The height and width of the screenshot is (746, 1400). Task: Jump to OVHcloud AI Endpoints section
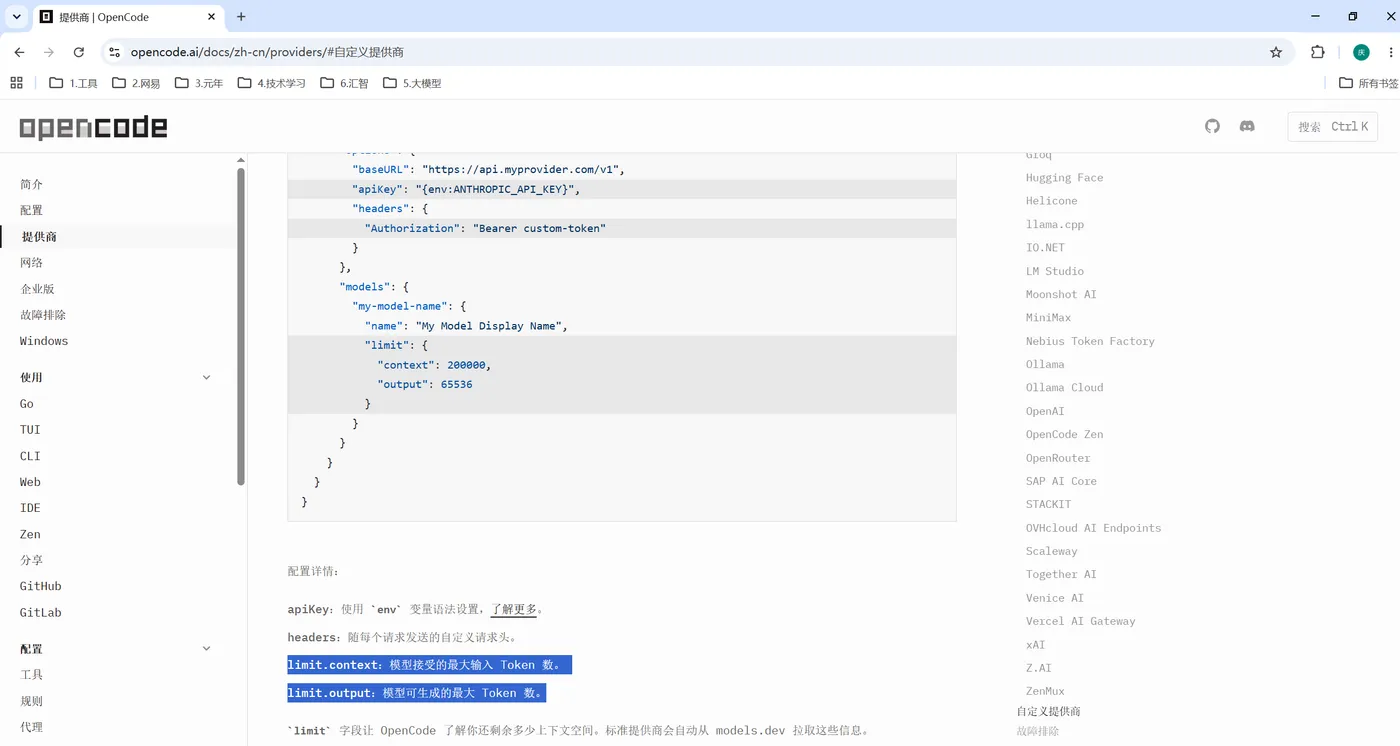[x=1093, y=528]
